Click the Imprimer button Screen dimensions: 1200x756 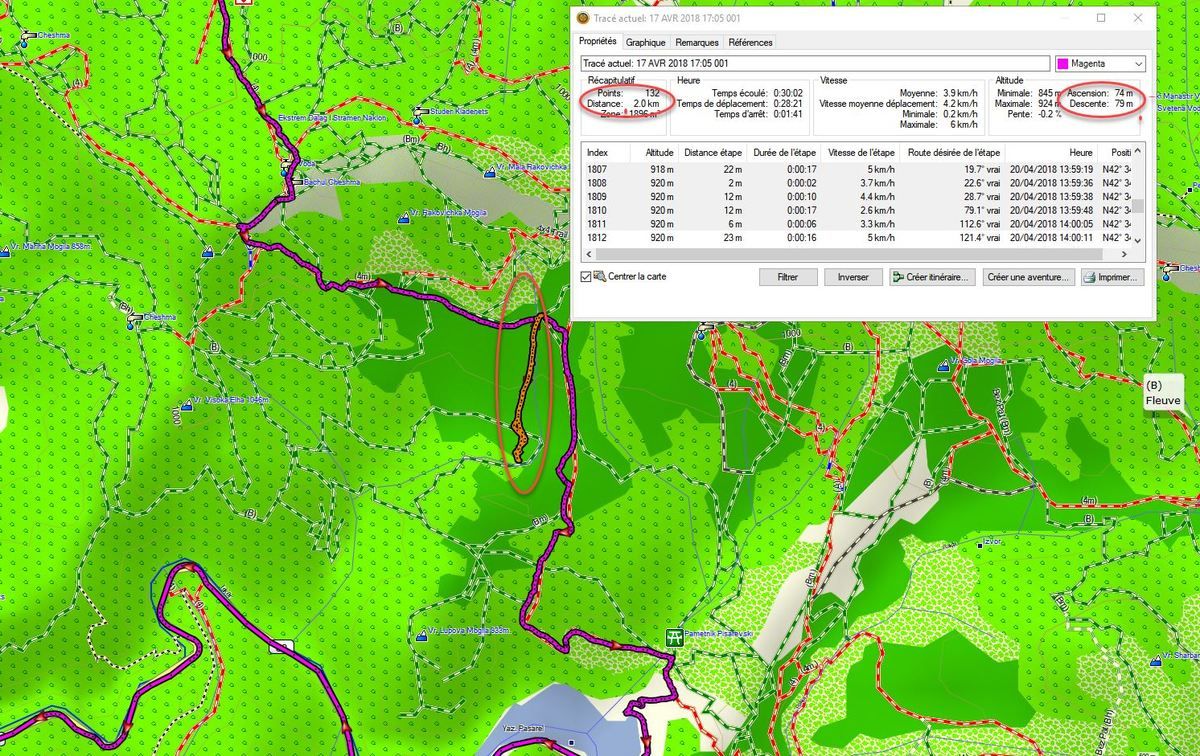[x=1112, y=277]
